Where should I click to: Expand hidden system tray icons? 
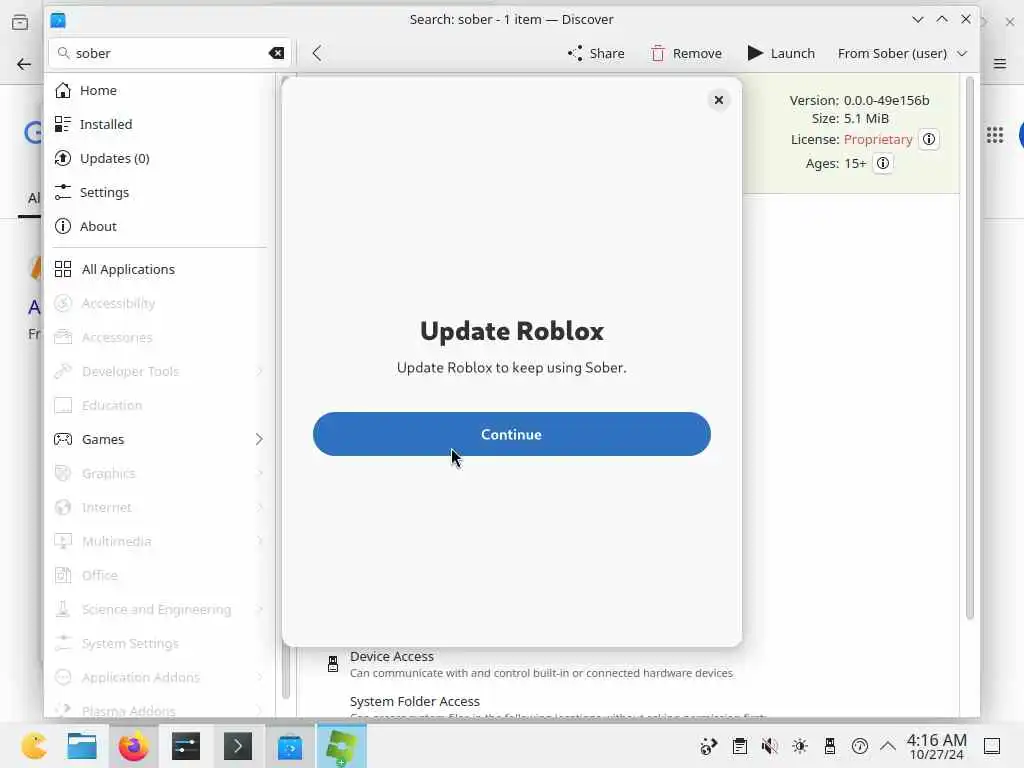888,746
